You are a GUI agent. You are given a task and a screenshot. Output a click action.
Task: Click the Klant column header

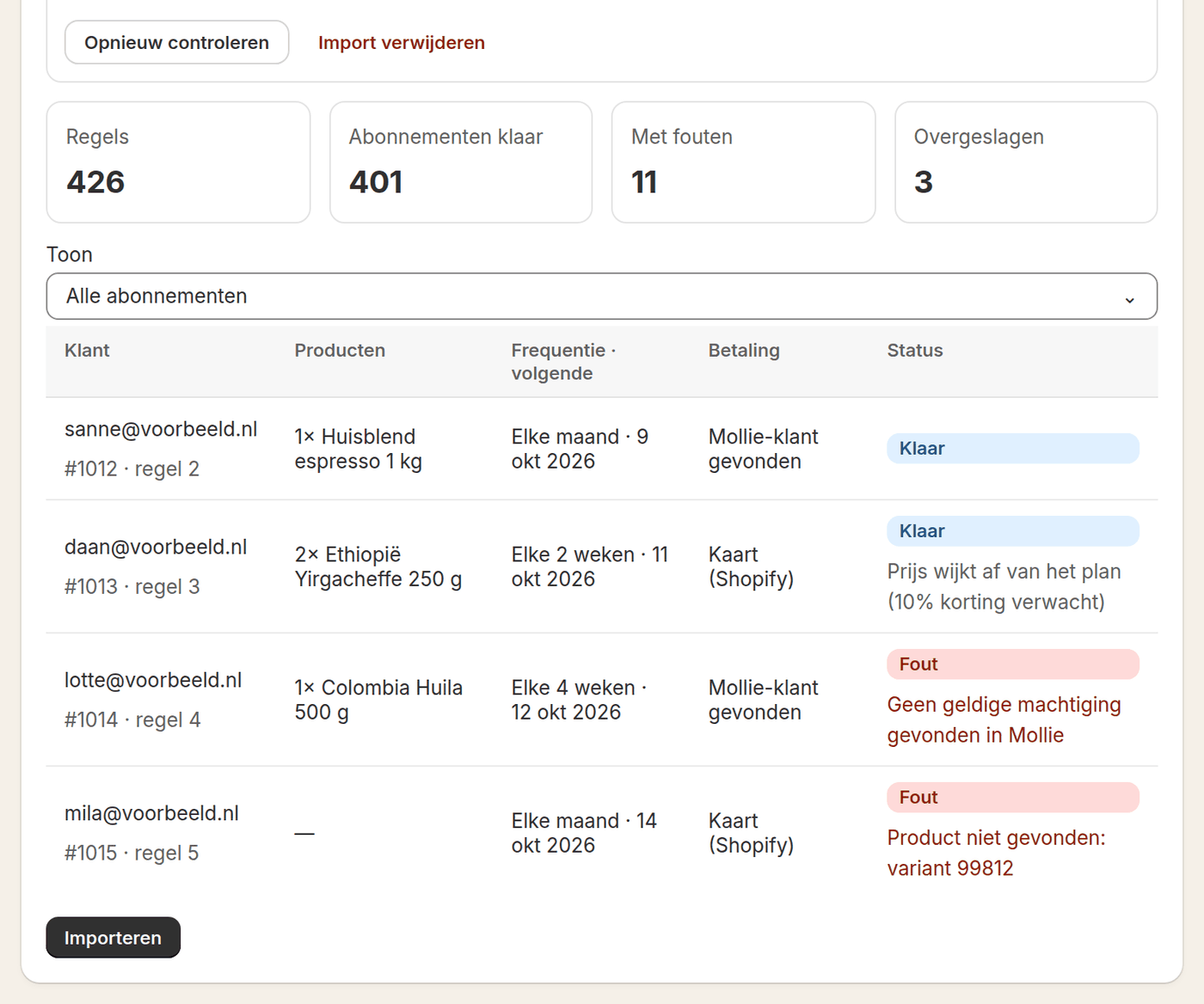[x=87, y=350]
